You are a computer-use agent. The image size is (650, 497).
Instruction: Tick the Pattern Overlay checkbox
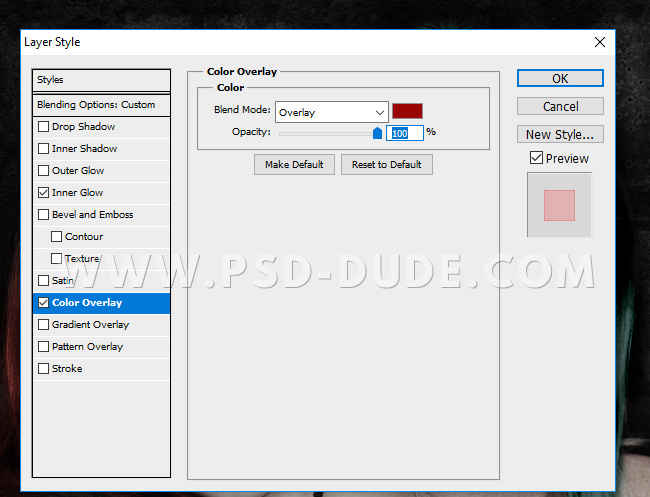(44, 347)
